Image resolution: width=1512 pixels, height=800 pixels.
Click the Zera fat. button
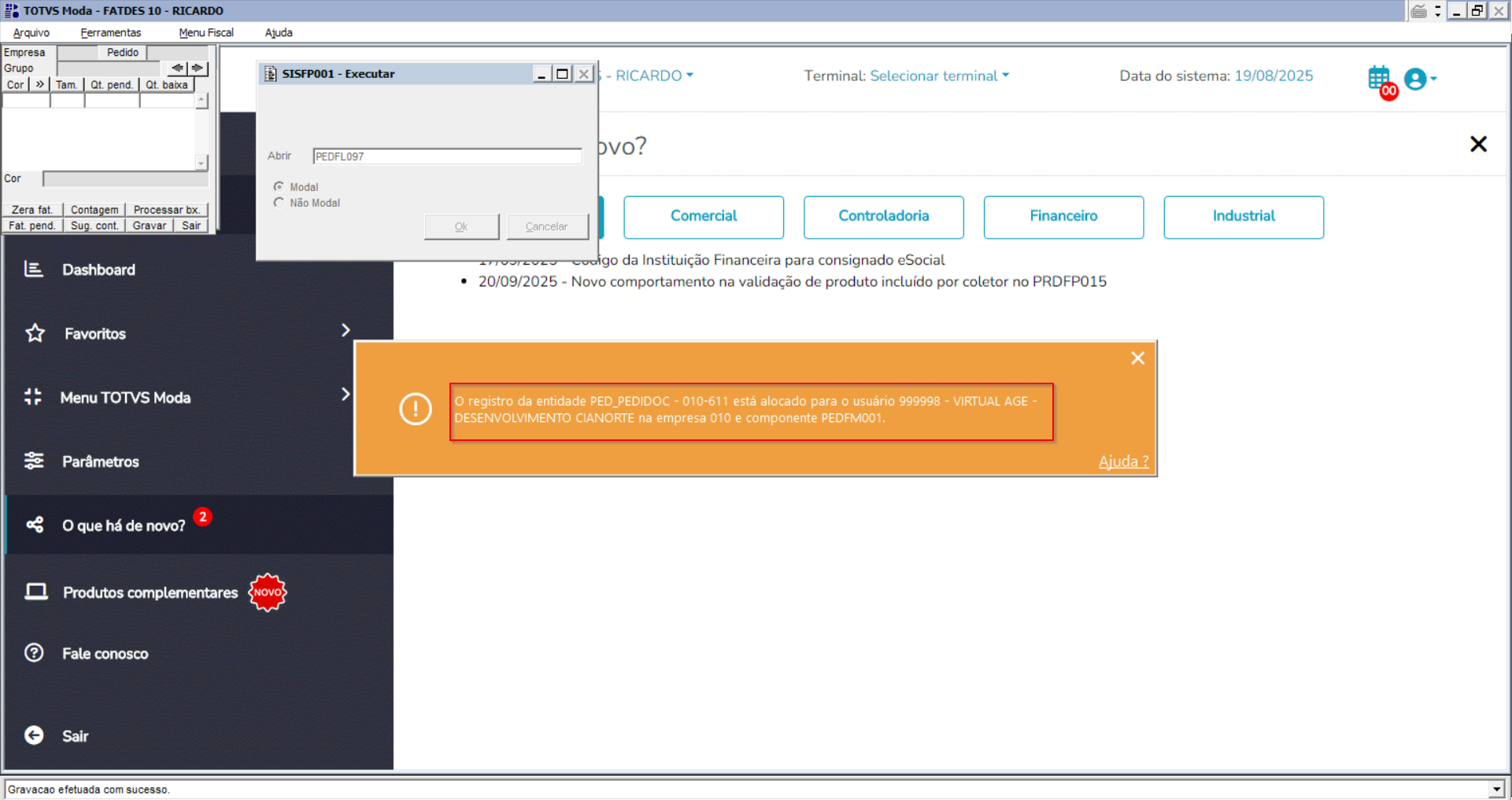[32, 209]
